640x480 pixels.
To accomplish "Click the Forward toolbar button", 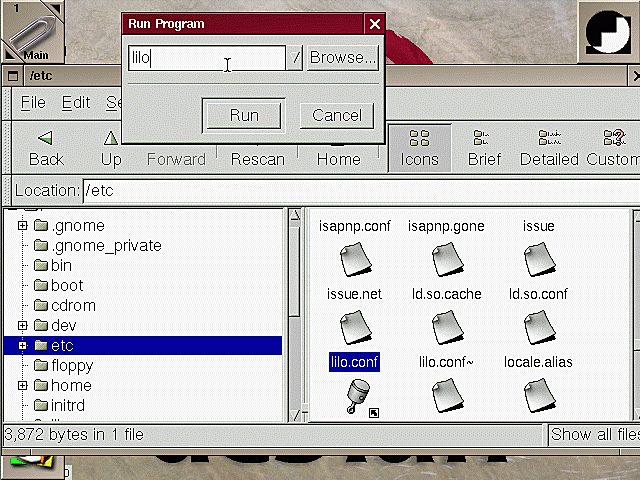I will pos(176,158).
